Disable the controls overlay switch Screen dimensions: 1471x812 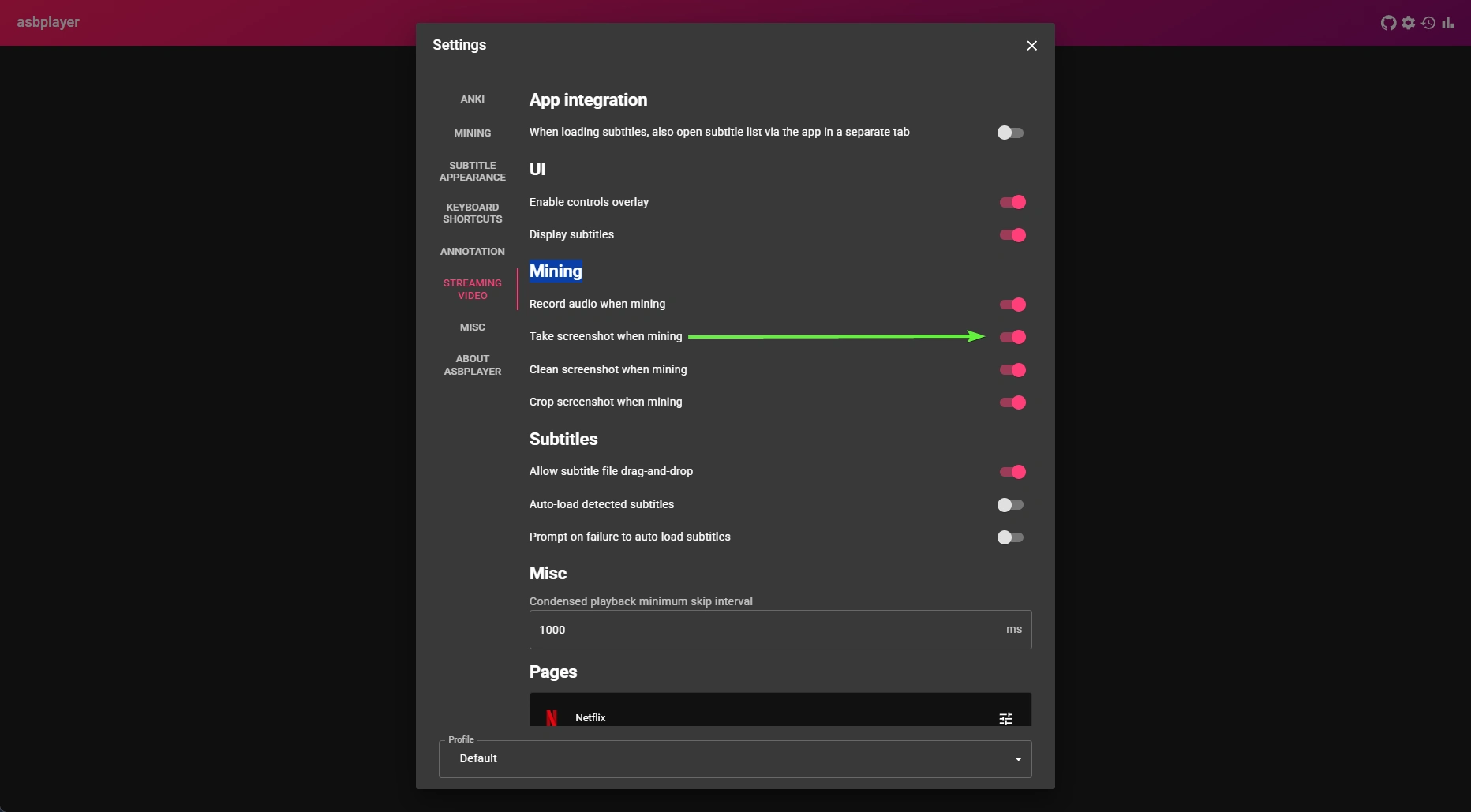tap(1012, 202)
